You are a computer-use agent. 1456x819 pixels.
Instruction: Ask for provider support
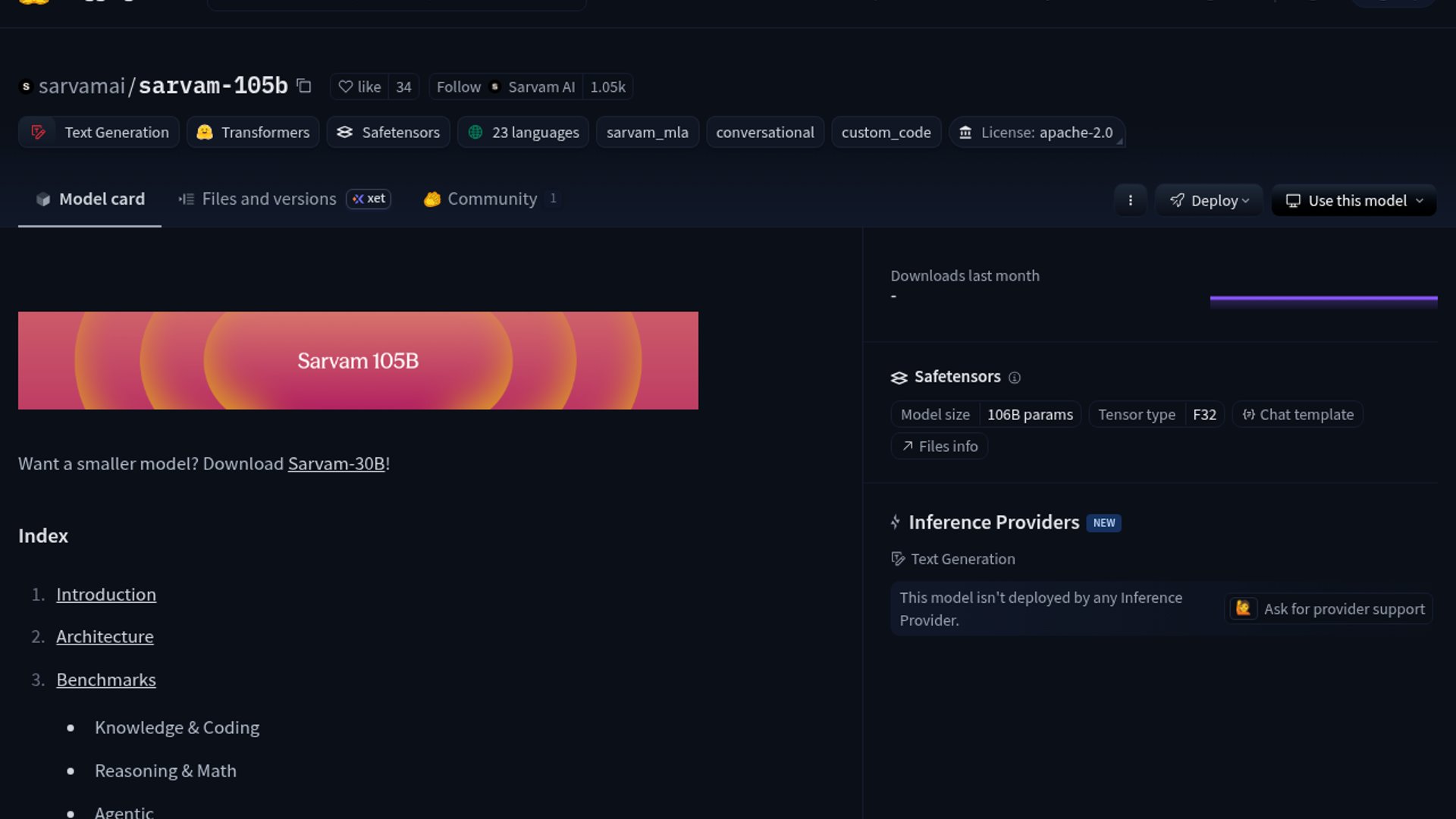click(1329, 608)
